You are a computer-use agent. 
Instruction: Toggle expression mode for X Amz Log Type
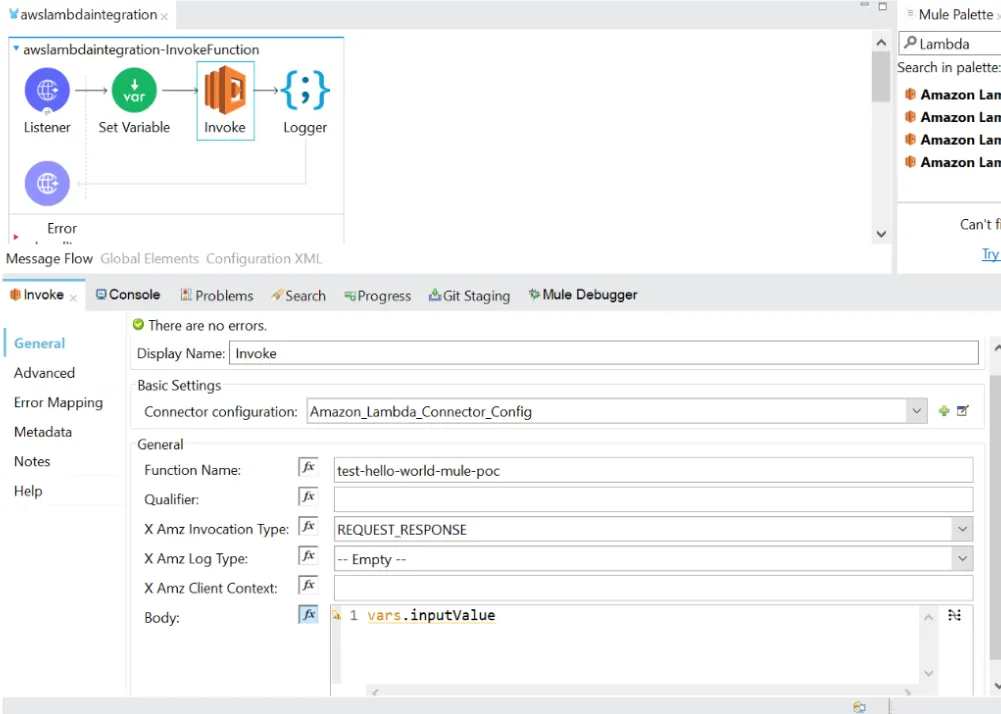click(308, 555)
